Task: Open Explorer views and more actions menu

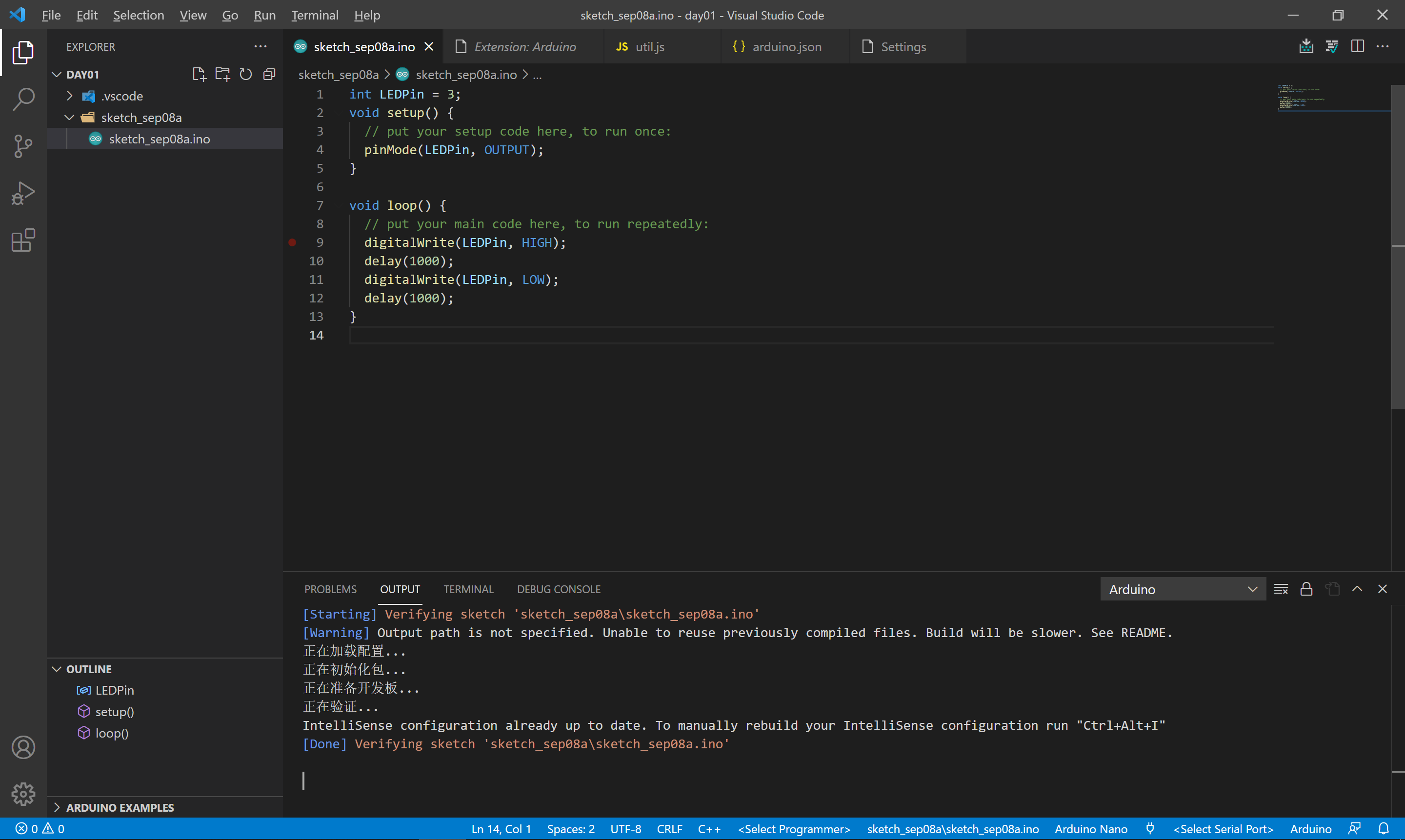Action: point(261,46)
